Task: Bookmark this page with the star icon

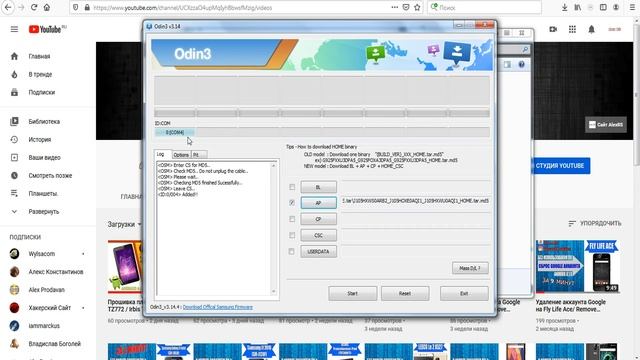Action: coord(417,7)
